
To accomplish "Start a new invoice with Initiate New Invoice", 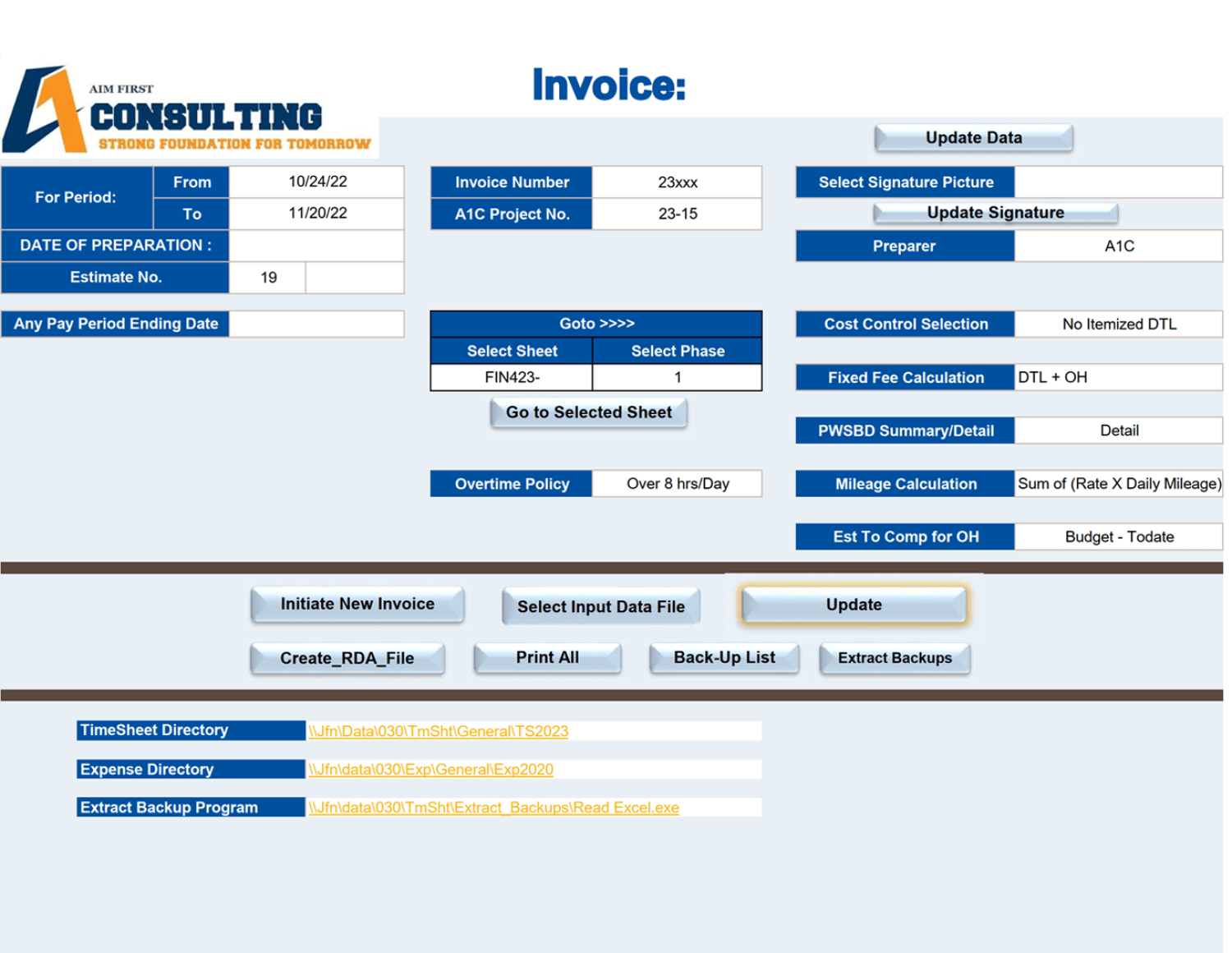I will pyautogui.click(x=357, y=605).
